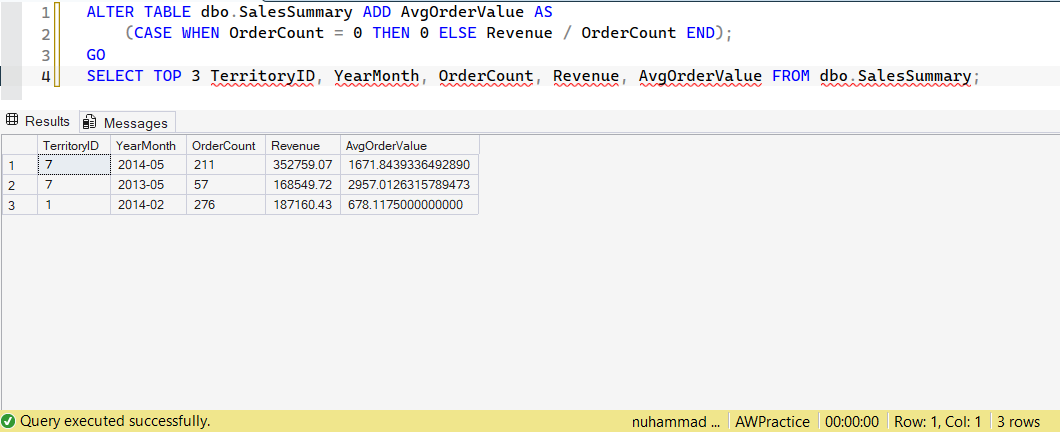Screen dimensions: 1060x432
Task: Click the GO keyword on line 3
Action: tap(96, 55)
